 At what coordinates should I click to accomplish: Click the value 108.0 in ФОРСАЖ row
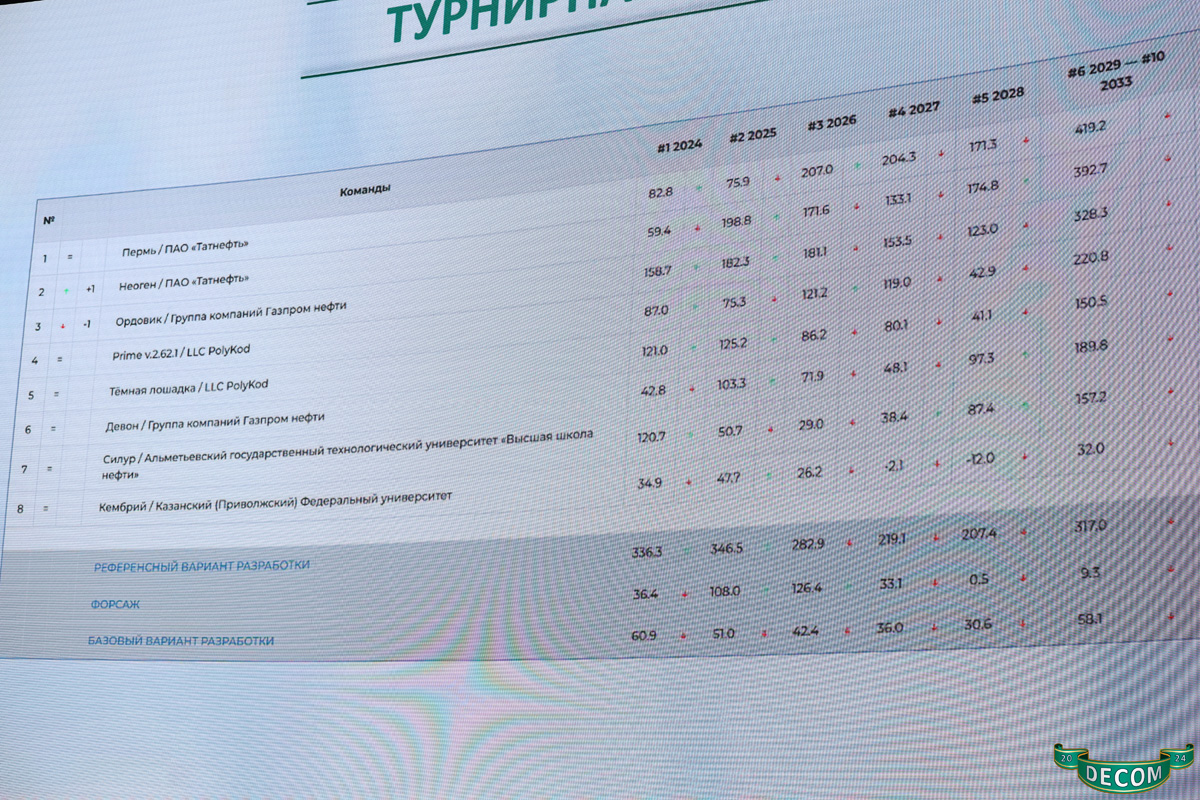(725, 591)
